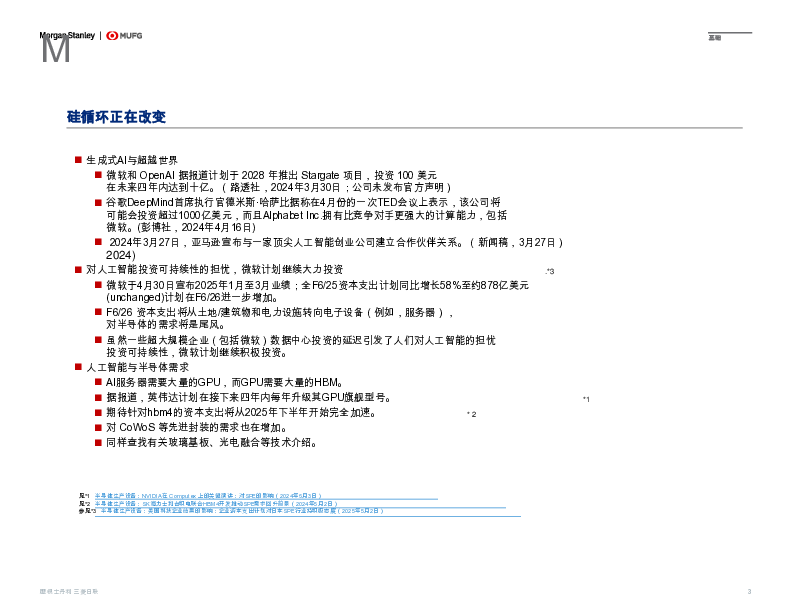This screenshot has height=612, width=792.
Task: Click the *2 footnote marker beside hbm4 bullet
Action: click(472, 414)
